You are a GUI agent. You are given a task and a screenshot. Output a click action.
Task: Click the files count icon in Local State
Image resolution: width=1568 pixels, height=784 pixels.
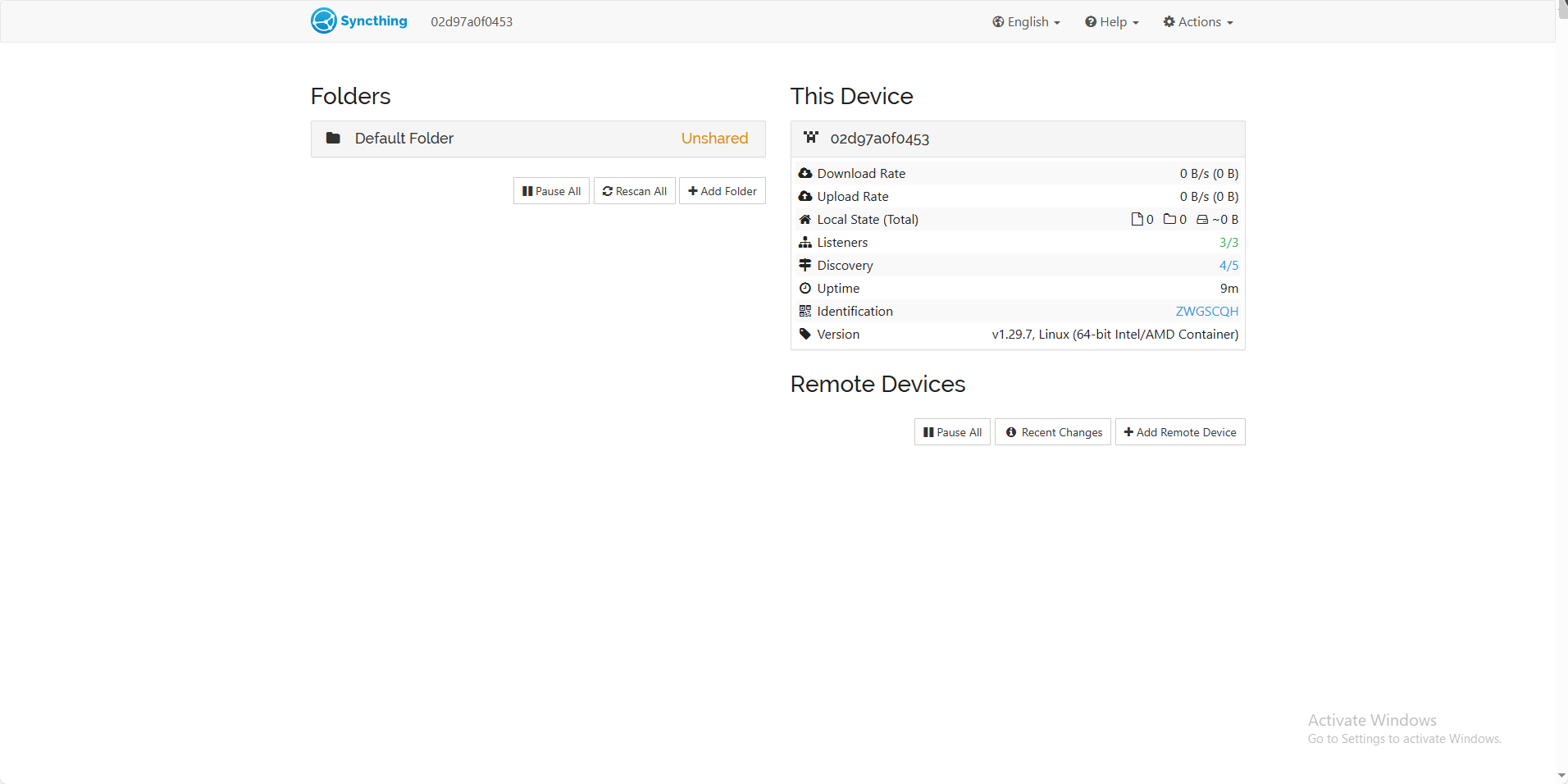[1137, 219]
